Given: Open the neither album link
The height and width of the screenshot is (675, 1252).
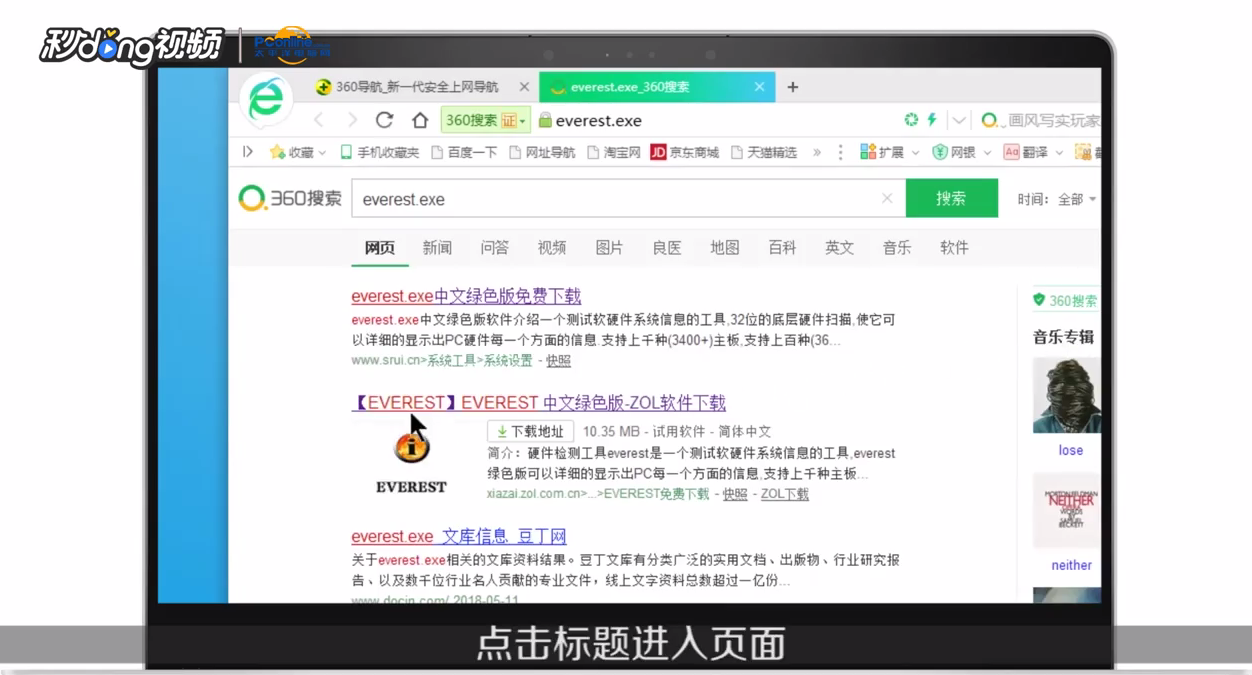Looking at the screenshot, I should pos(1071,565).
